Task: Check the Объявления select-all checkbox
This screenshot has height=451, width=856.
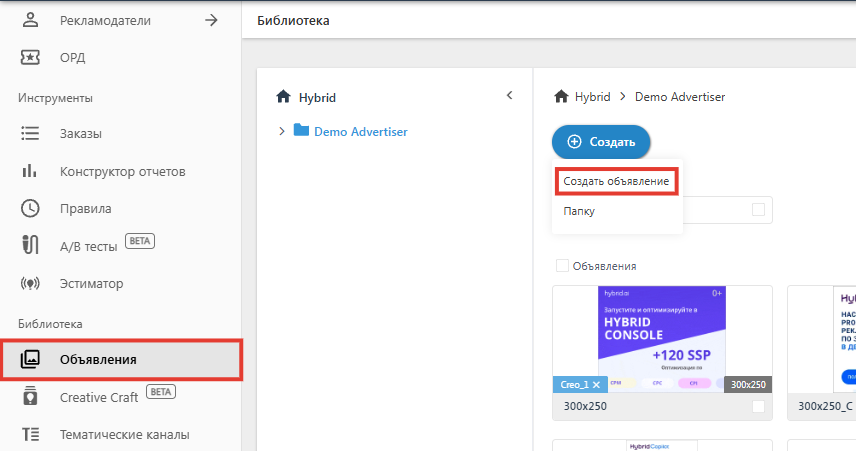Action: (562, 266)
